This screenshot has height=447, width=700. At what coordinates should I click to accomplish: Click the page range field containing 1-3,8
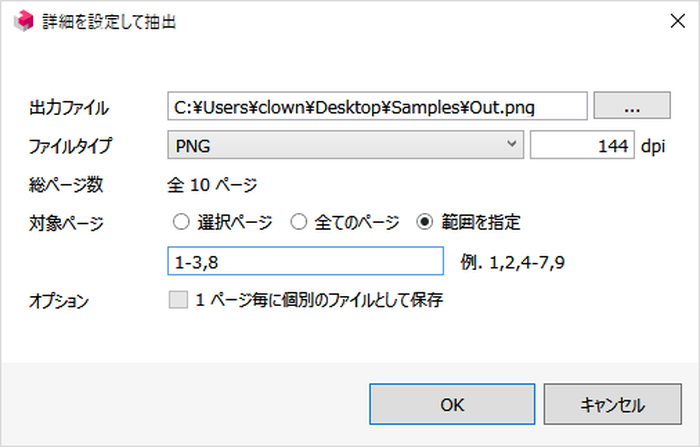point(305,261)
